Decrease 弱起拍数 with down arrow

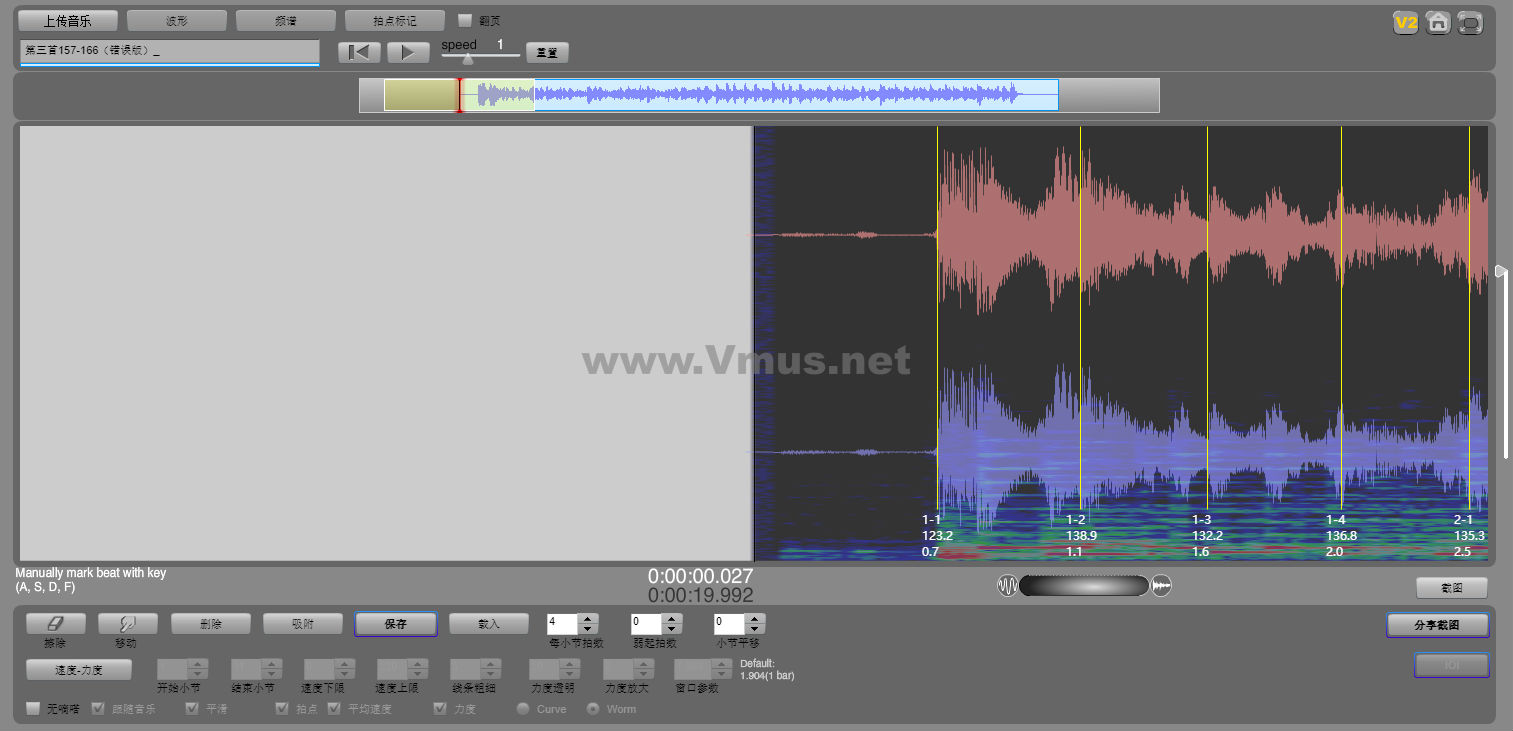coord(672,629)
